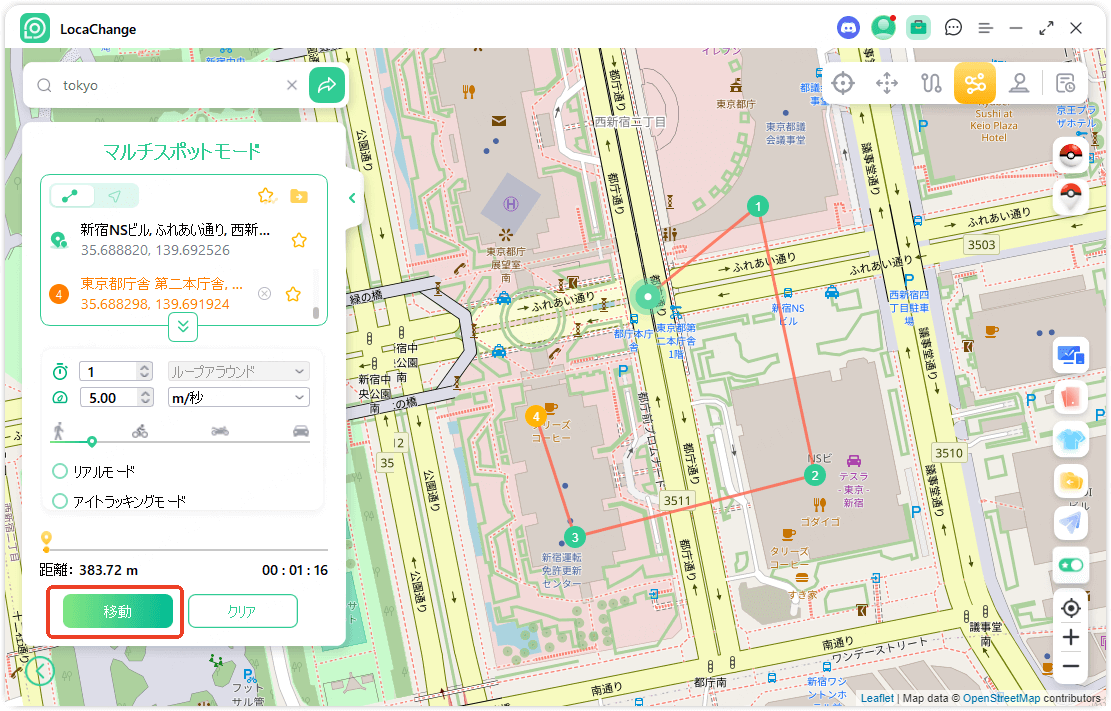Click map waypoint marker 3
1111x711 pixels.
(x=575, y=537)
